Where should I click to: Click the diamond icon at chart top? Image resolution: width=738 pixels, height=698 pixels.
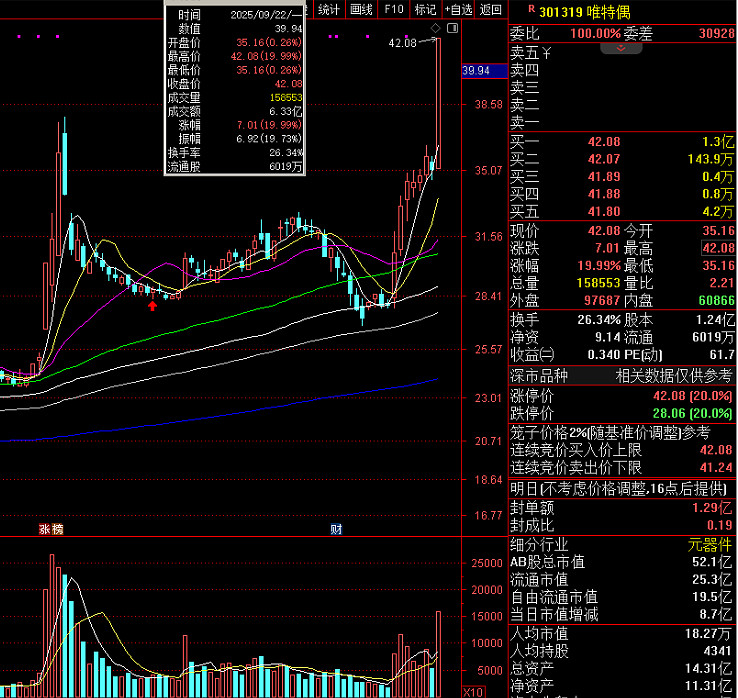[x=436, y=30]
